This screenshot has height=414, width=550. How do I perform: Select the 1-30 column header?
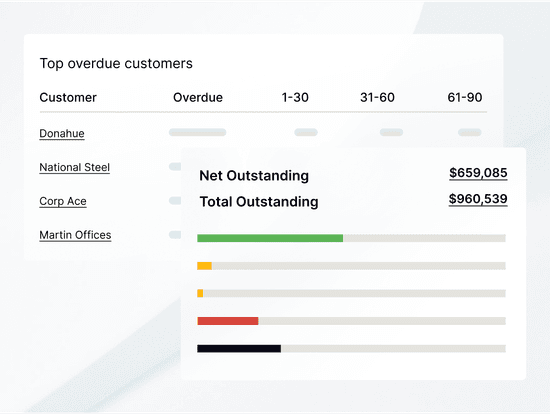click(x=295, y=97)
